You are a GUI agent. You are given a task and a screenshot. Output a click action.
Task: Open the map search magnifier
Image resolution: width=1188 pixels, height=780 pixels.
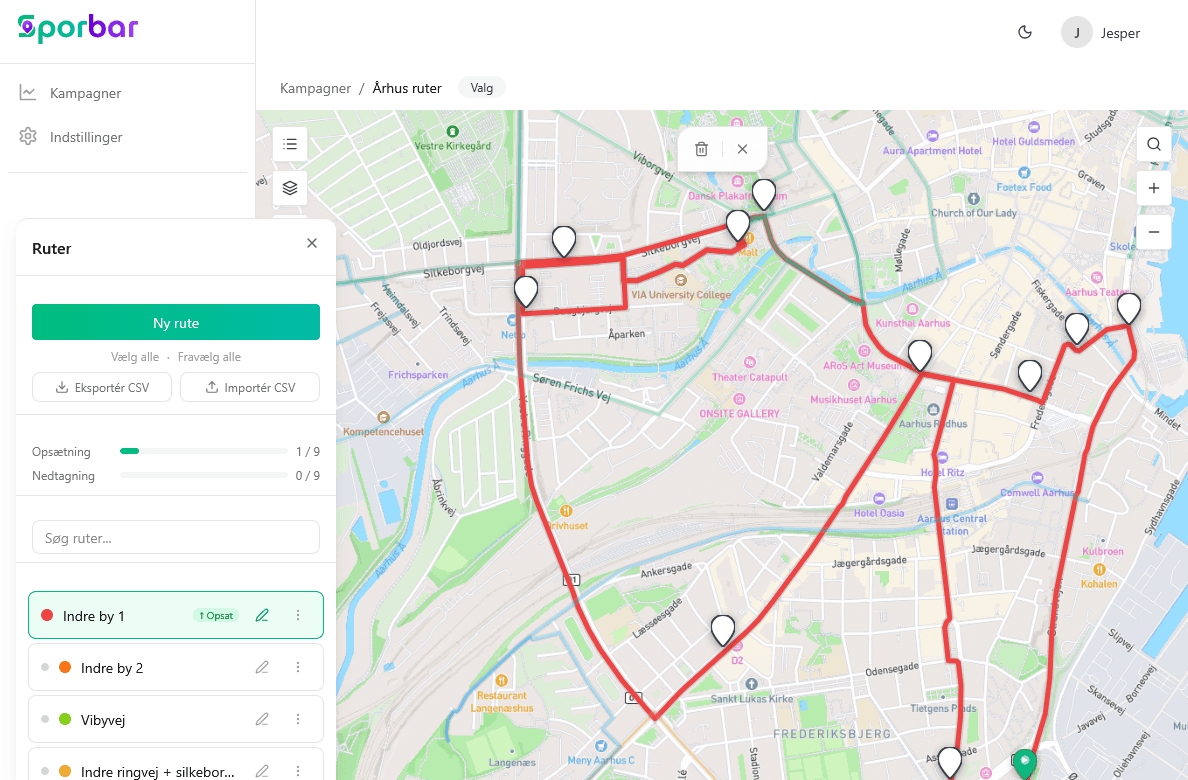pyautogui.click(x=1154, y=144)
